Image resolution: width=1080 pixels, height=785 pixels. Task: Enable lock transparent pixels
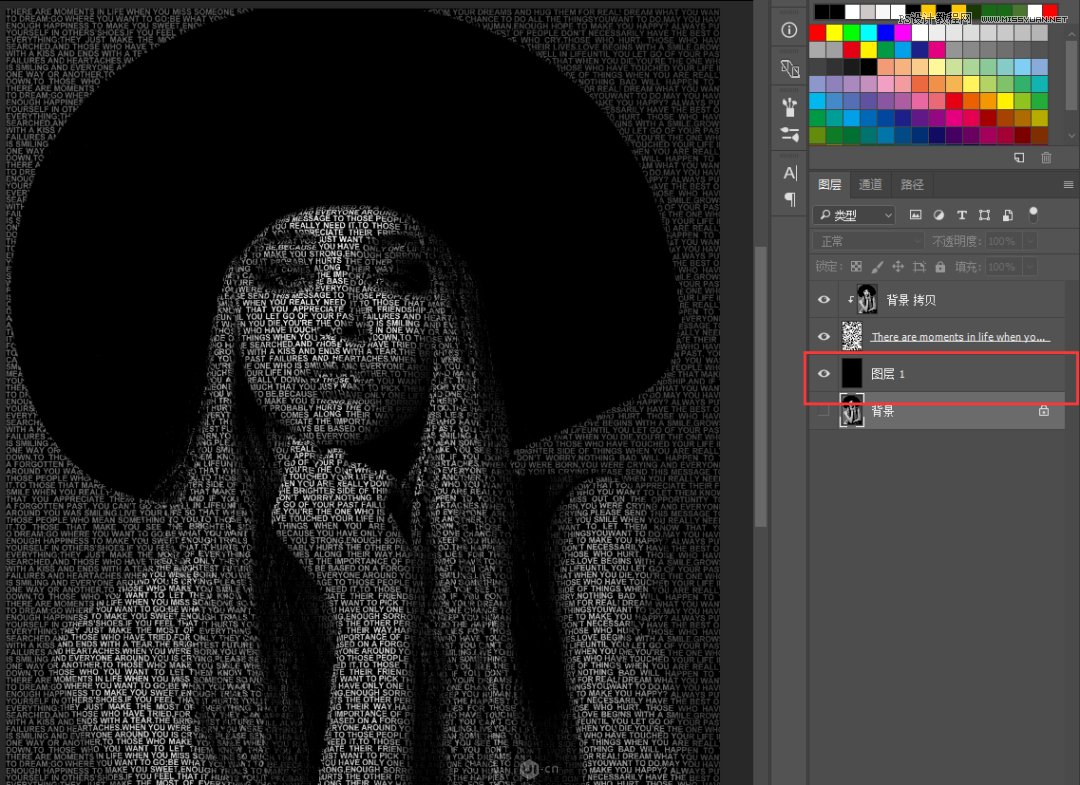pyautogui.click(x=855, y=266)
